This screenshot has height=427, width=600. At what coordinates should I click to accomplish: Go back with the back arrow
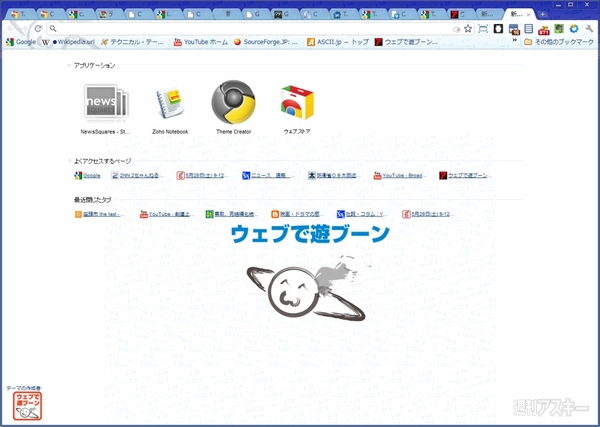pos(11,28)
